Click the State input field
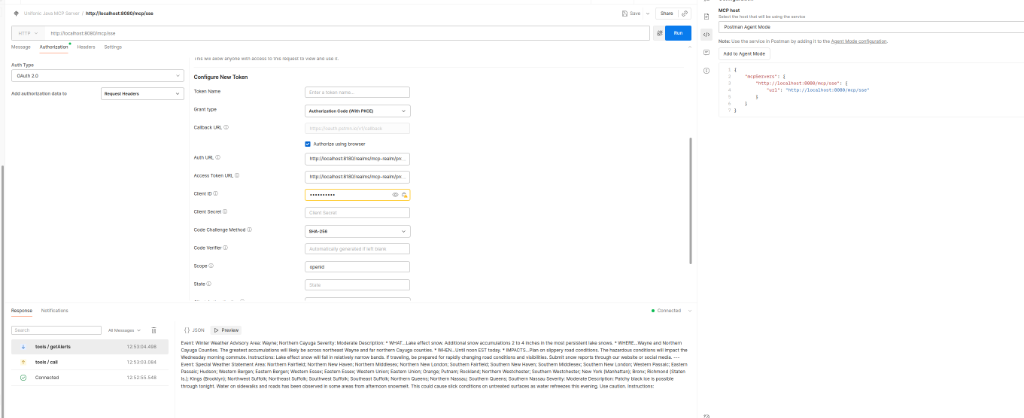Viewport: 1024px width, 418px height. [357, 285]
